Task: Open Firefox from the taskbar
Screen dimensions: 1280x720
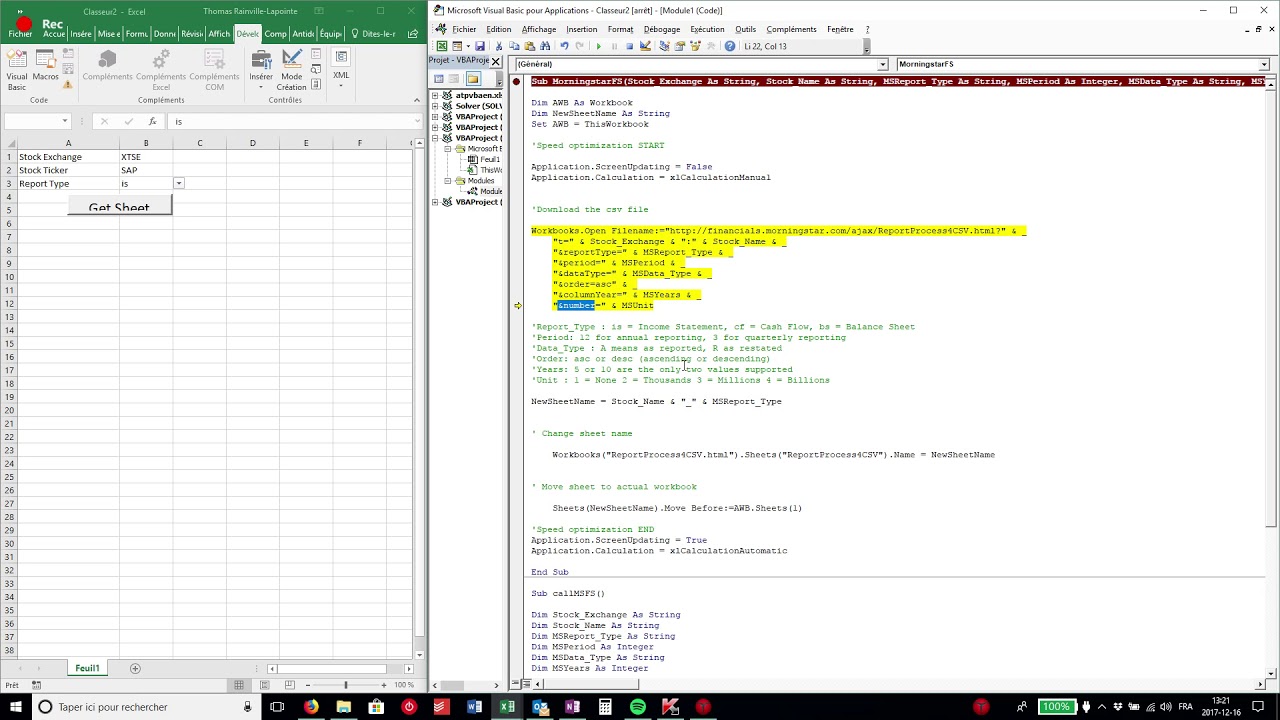Action: [311, 707]
